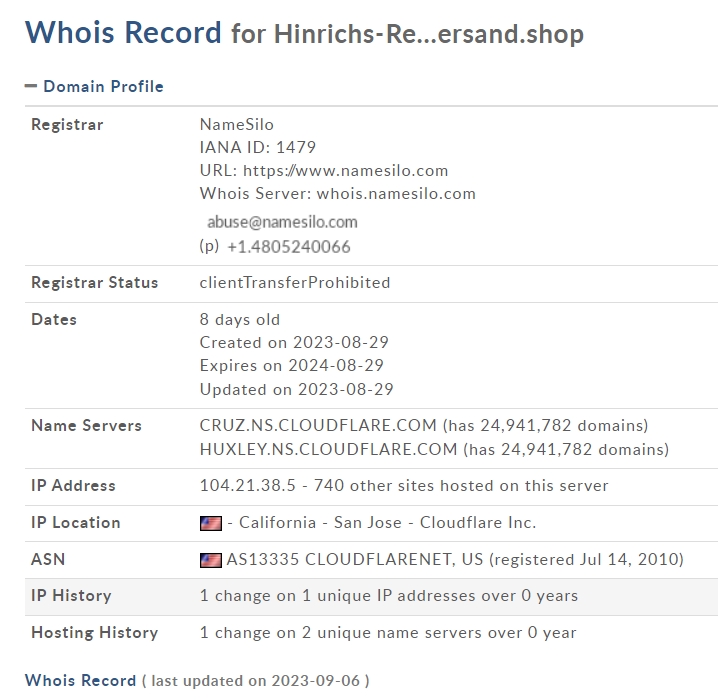Click the IP Address row label
This screenshot has width=718, height=700.
click(x=73, y=485)
